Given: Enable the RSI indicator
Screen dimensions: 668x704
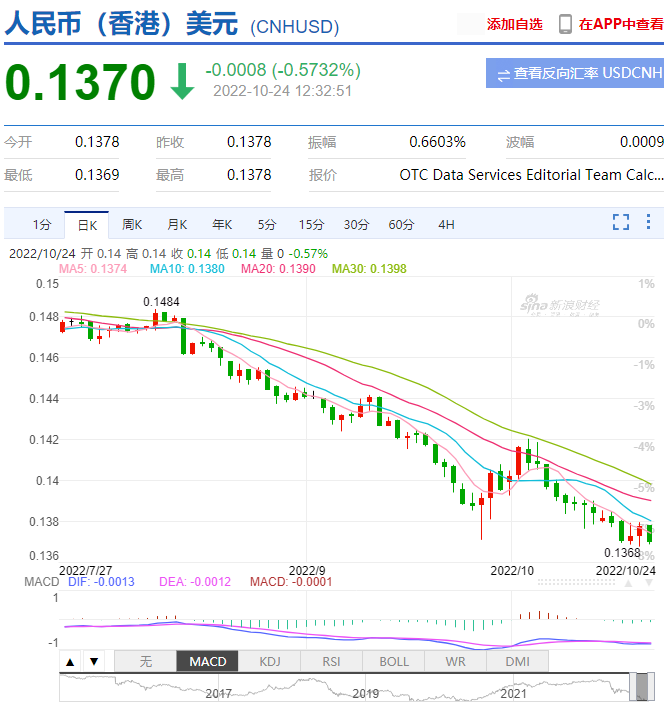Looking at the screenshot, I should 332,662.
